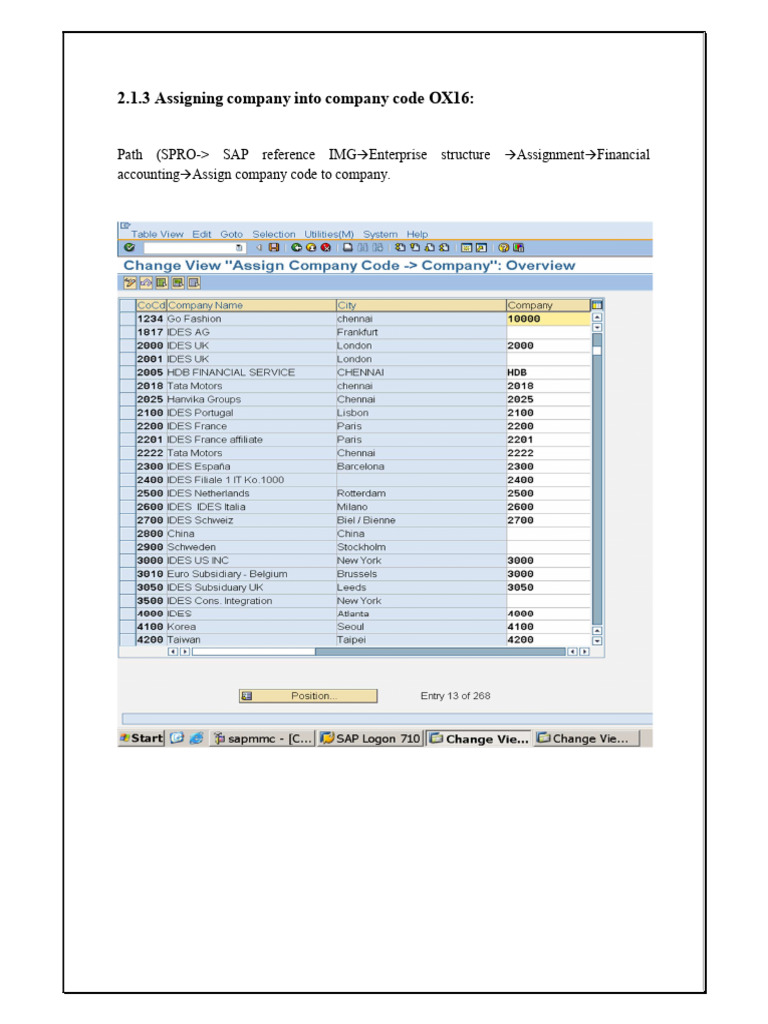This screenshot has height=1024, width=768.
Task: Click the SAP menu icon above Table View
Action: point(125,226)
